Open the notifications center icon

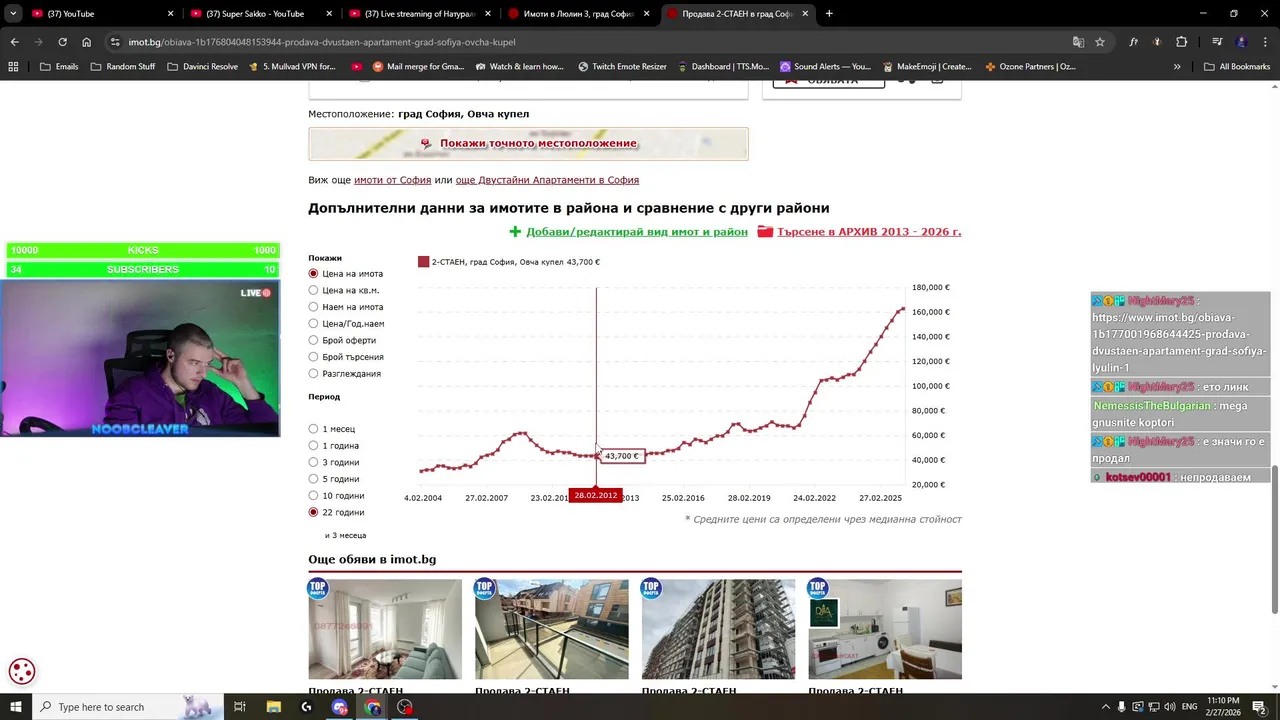pyautogui.click(x=1260, y=707)
